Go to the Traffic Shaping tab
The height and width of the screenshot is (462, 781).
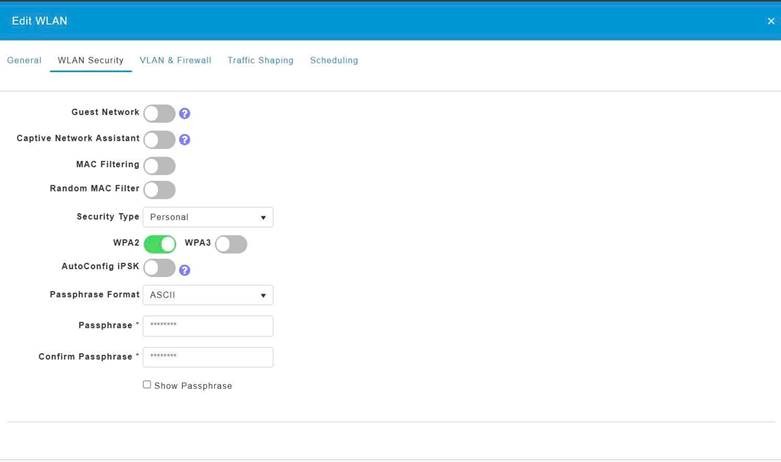[260, 60]
